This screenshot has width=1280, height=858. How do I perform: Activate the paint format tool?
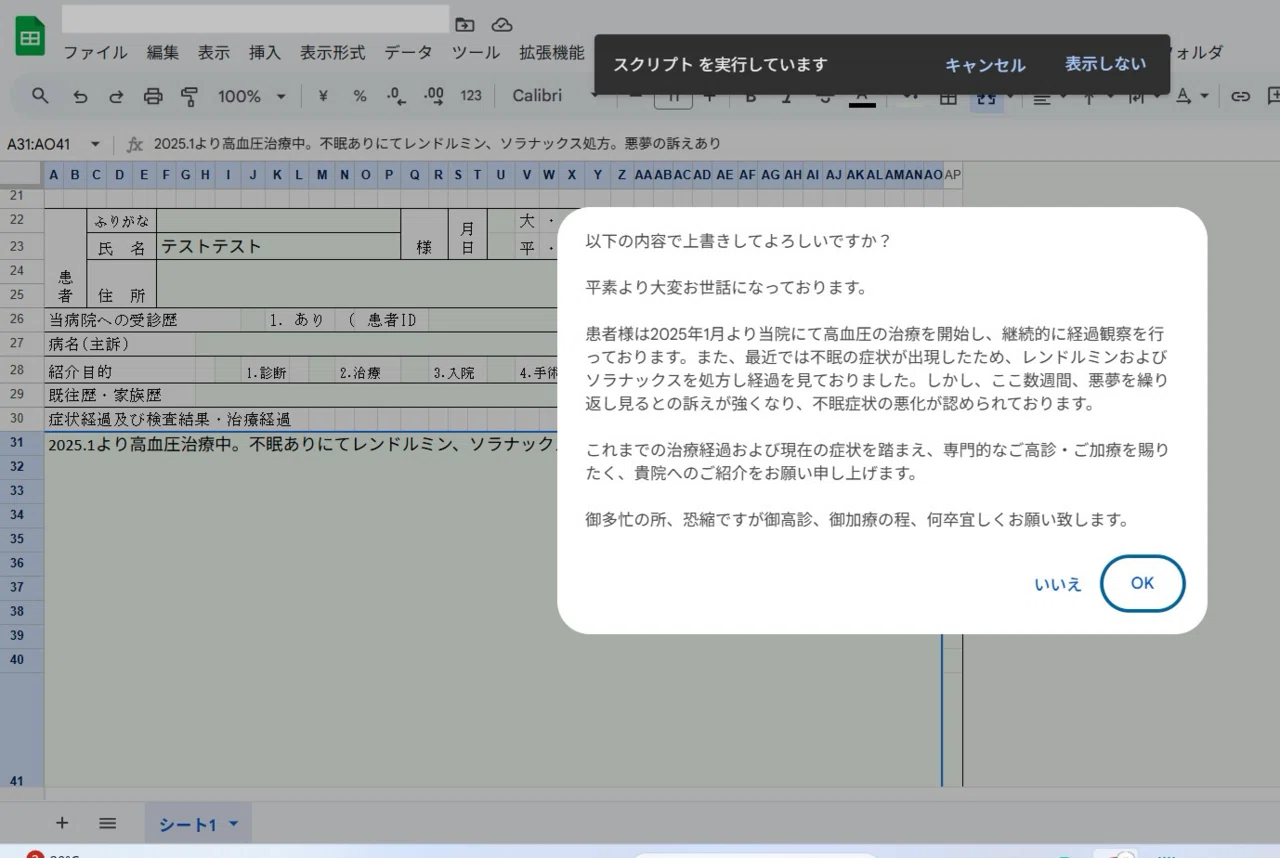(x=189, y=96)
